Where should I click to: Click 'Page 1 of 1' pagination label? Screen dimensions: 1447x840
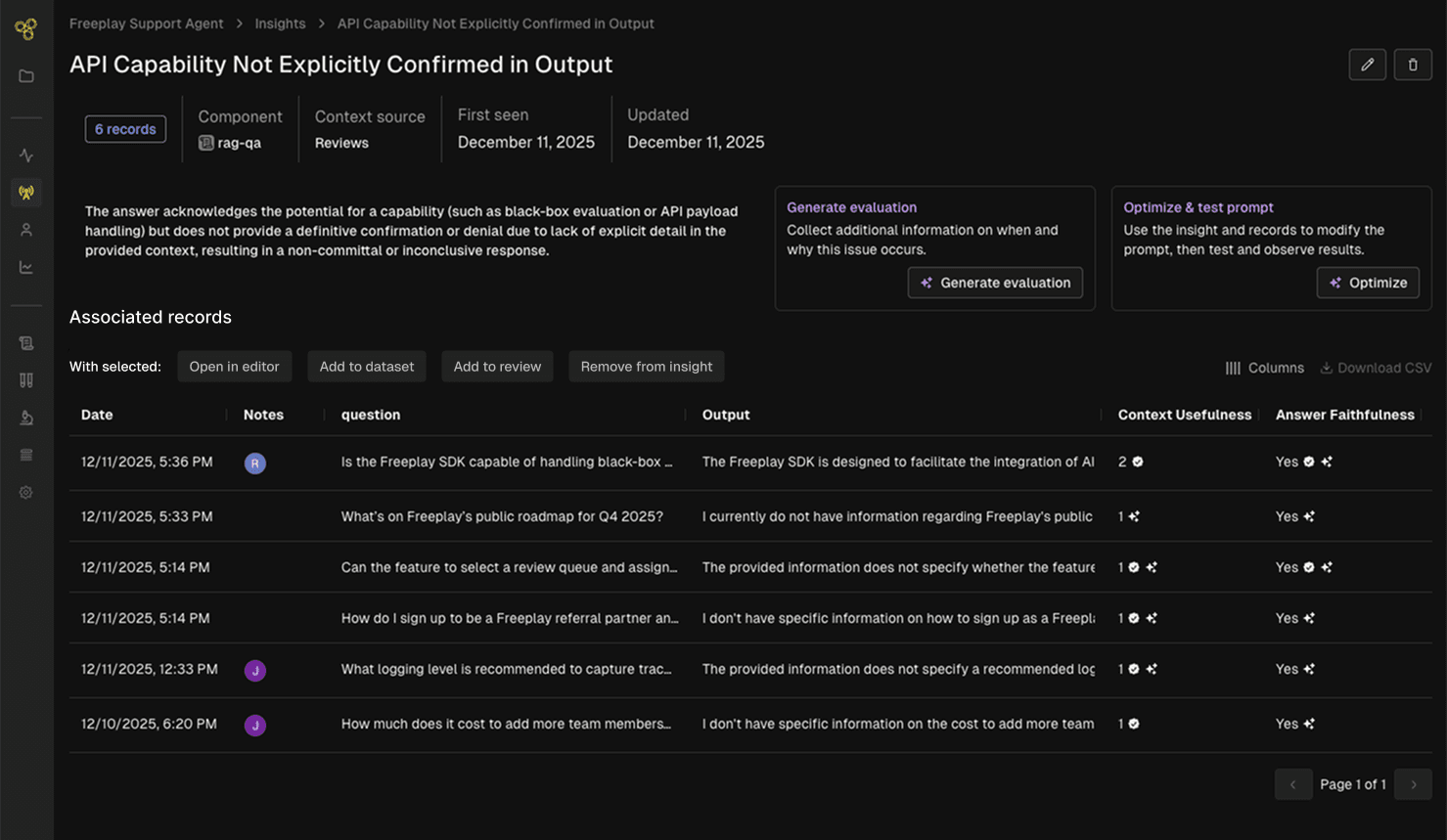[x=1353, y=784]
